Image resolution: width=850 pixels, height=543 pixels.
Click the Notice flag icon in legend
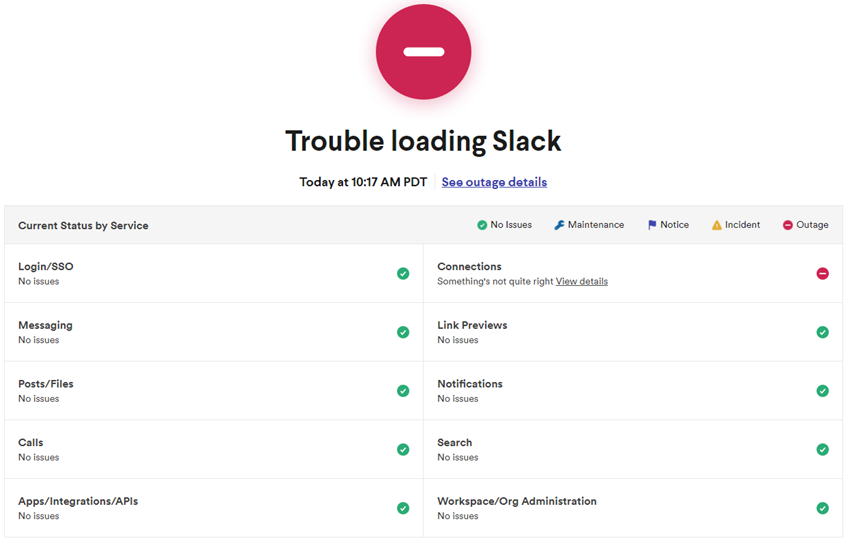(652, 225)
